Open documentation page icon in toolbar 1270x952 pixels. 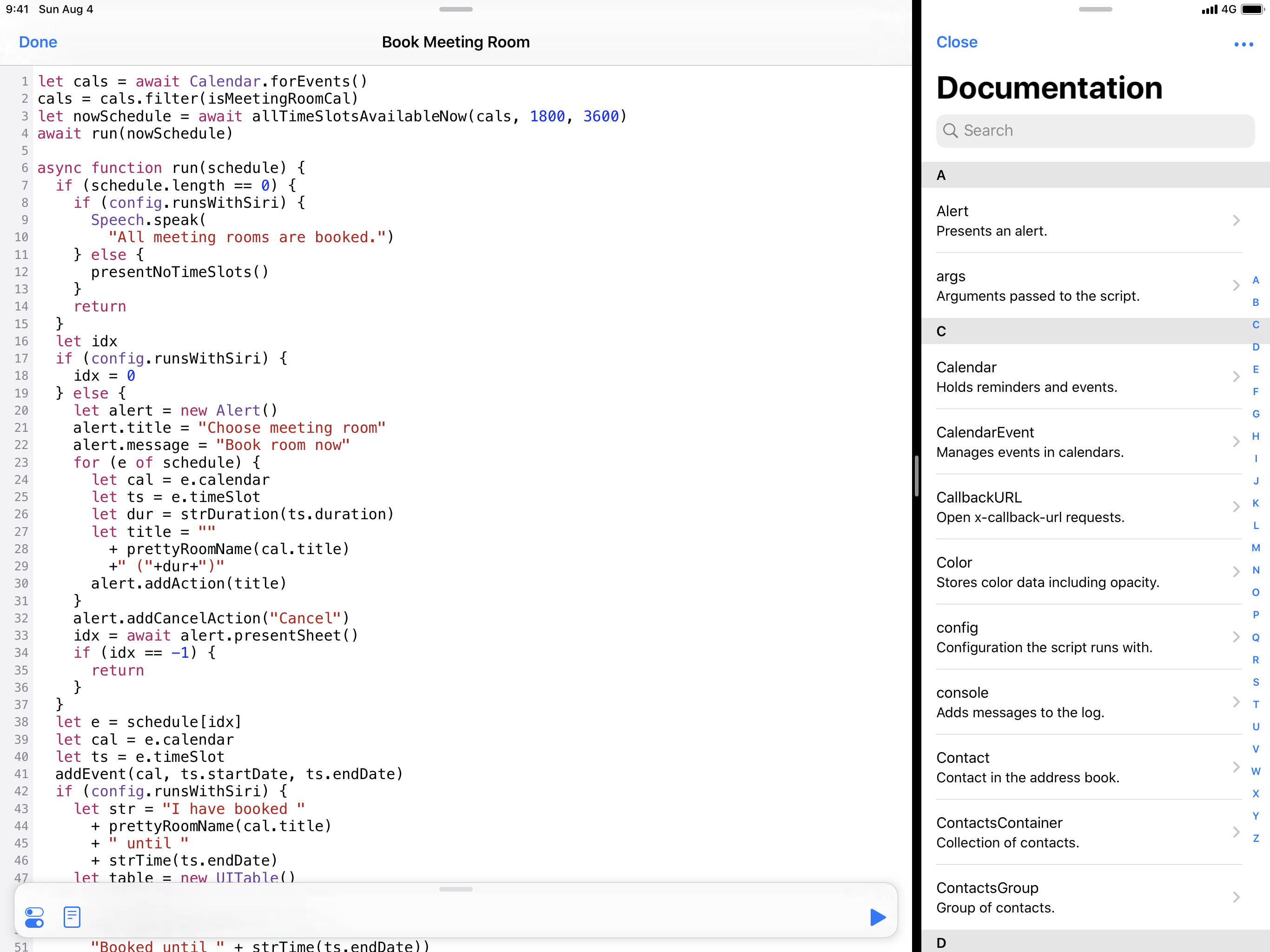72,917
